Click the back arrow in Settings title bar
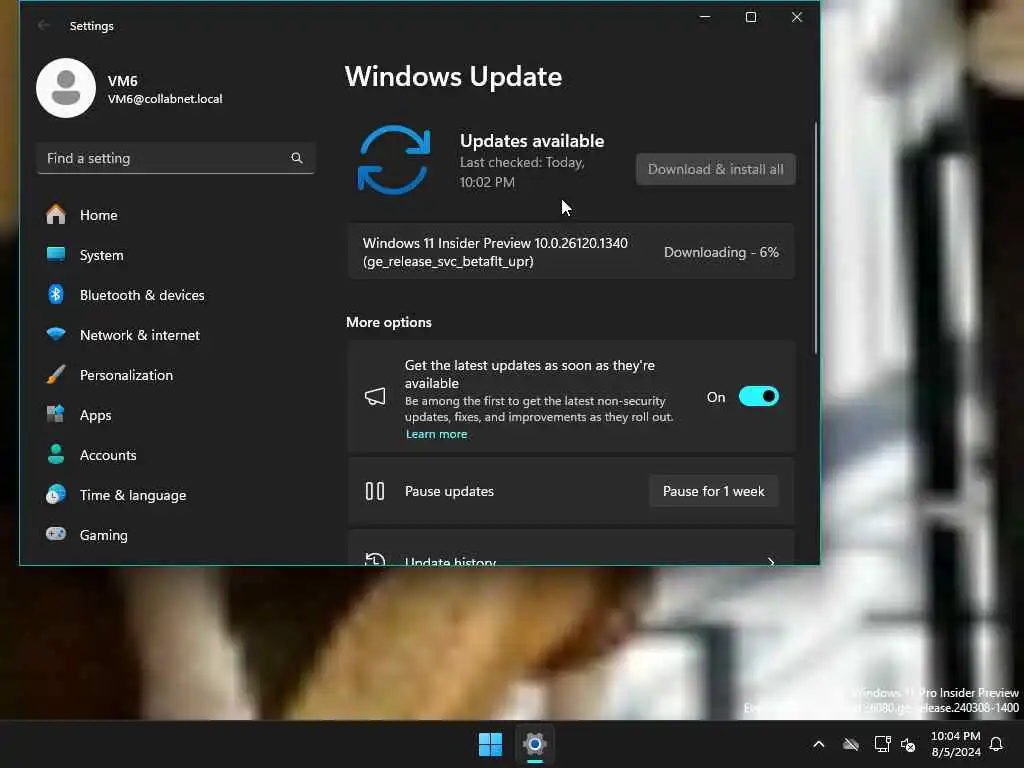The width and height of the screenshot is (1024, 768). [x=44, y=25]
